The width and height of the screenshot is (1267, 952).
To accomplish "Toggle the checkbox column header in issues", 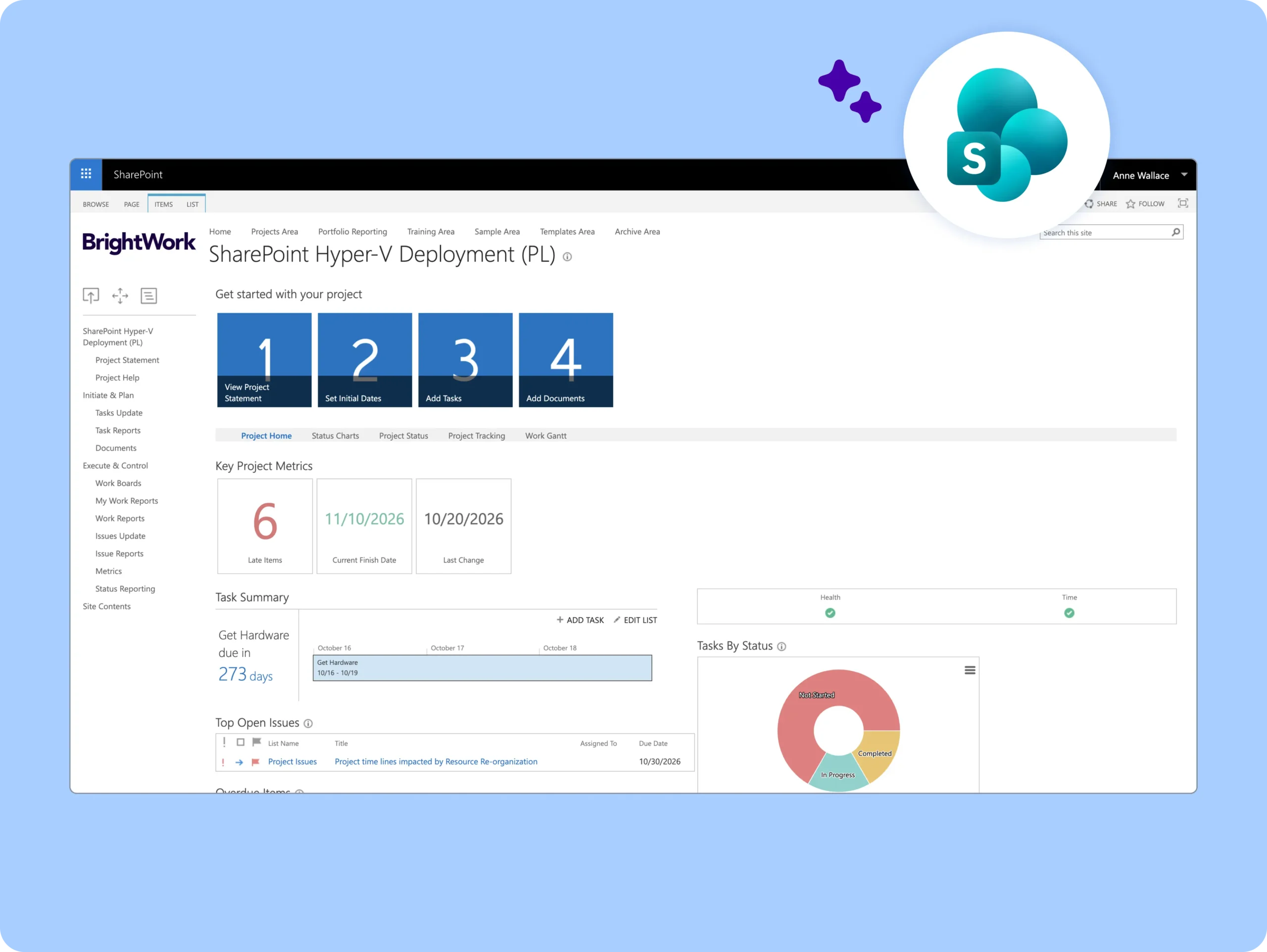I will tap(241, 742).
